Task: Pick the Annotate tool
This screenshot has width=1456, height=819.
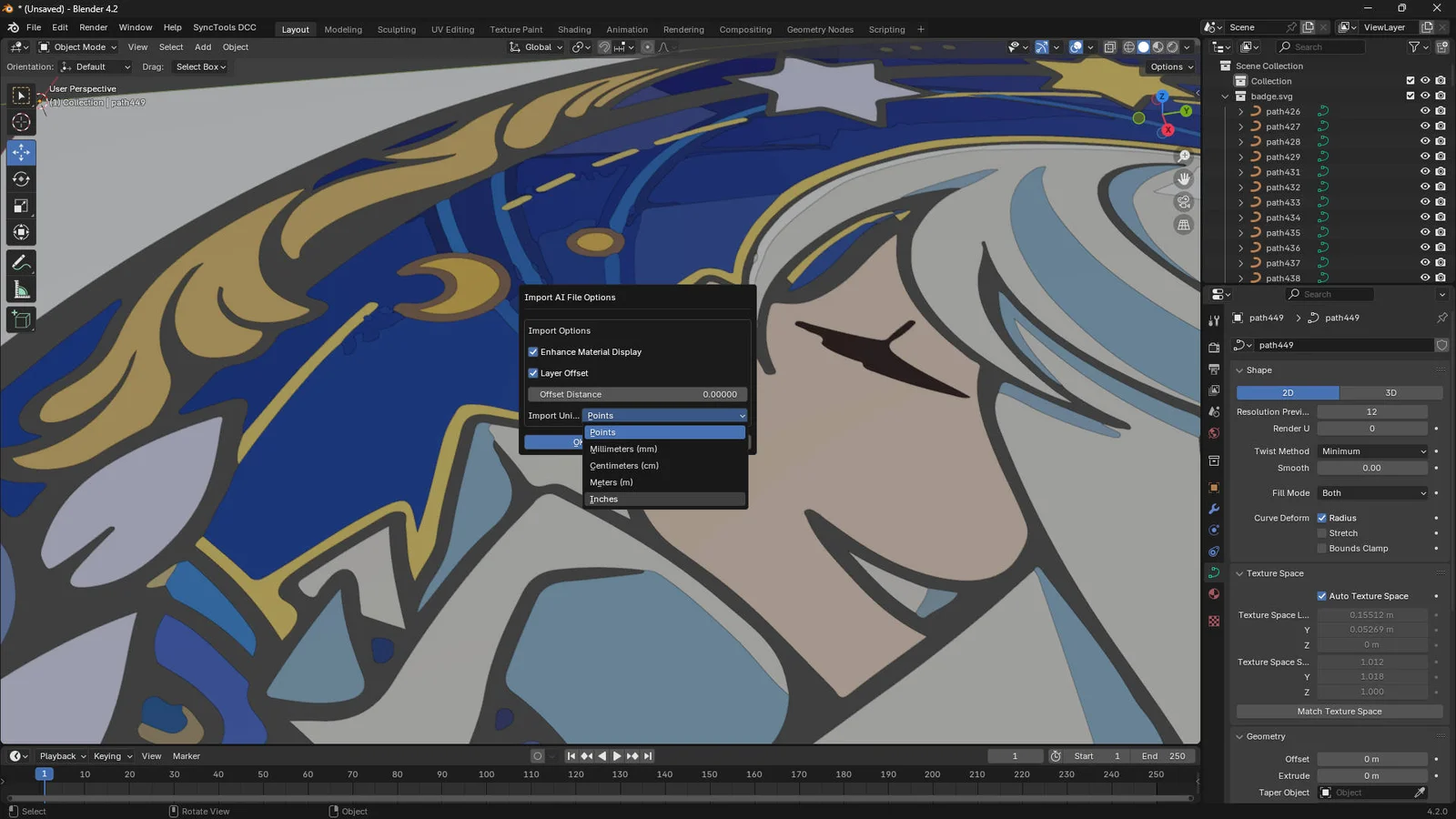Action: pos(21,263)
